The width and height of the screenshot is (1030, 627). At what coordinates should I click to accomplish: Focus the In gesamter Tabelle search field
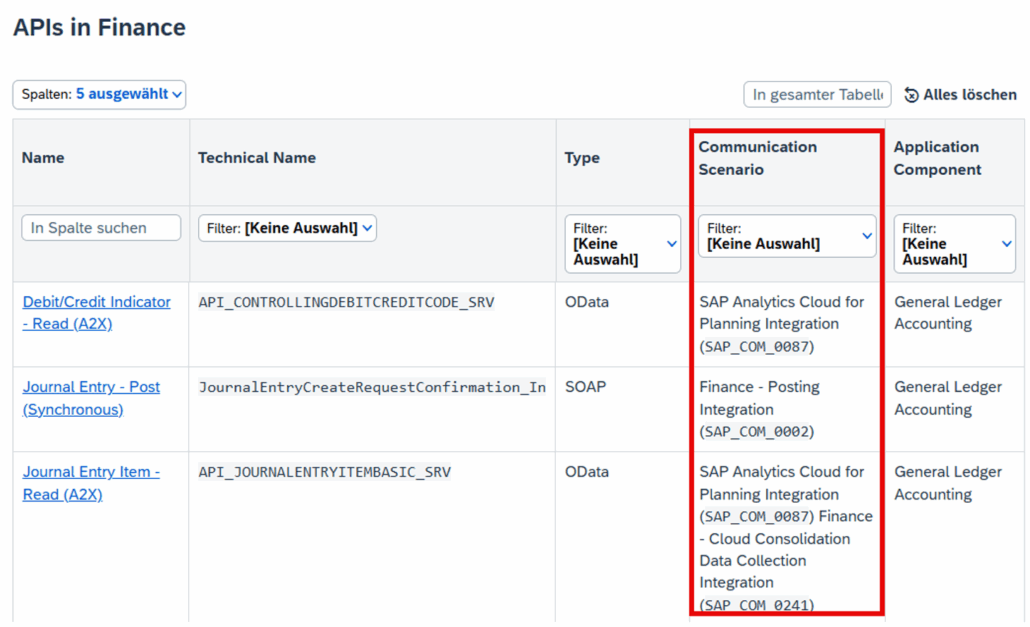[817, 94]
